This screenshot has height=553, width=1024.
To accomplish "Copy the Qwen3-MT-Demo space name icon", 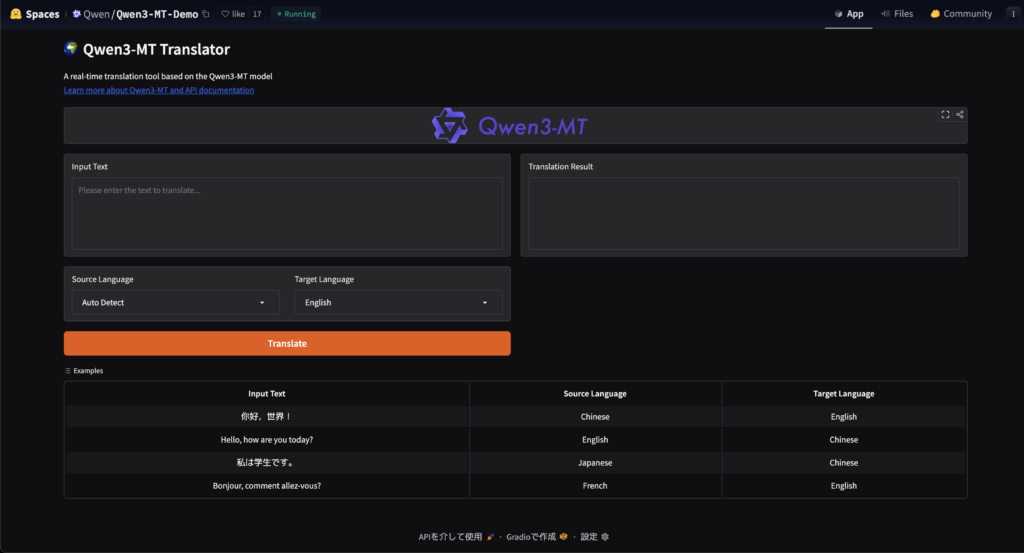I will [206, 14].
